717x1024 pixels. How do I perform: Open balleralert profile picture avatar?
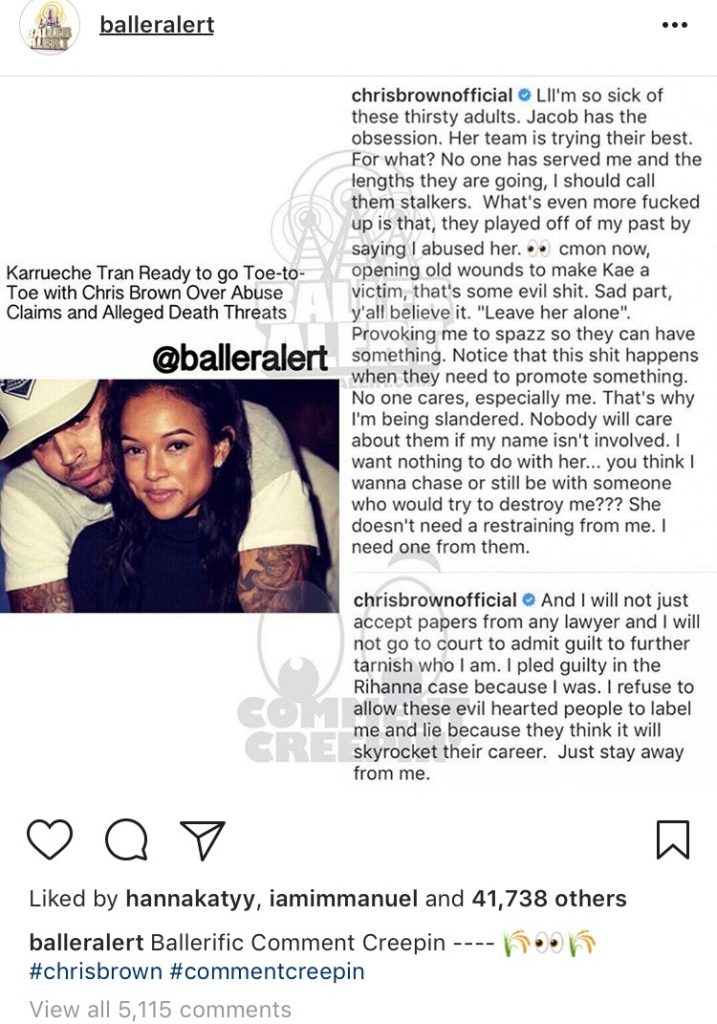pos(50,27)
